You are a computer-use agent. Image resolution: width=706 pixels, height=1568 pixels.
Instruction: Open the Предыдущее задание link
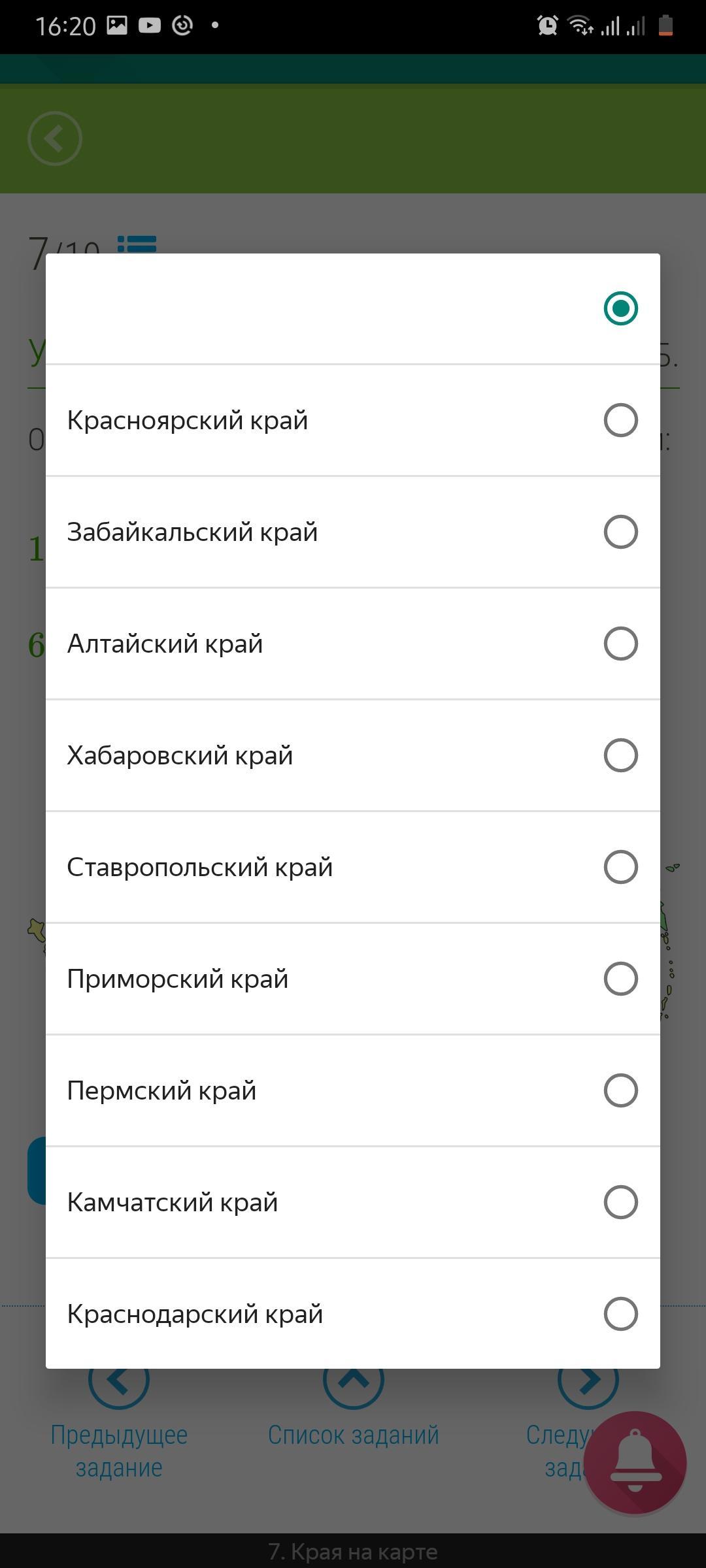pos(119,1451)
